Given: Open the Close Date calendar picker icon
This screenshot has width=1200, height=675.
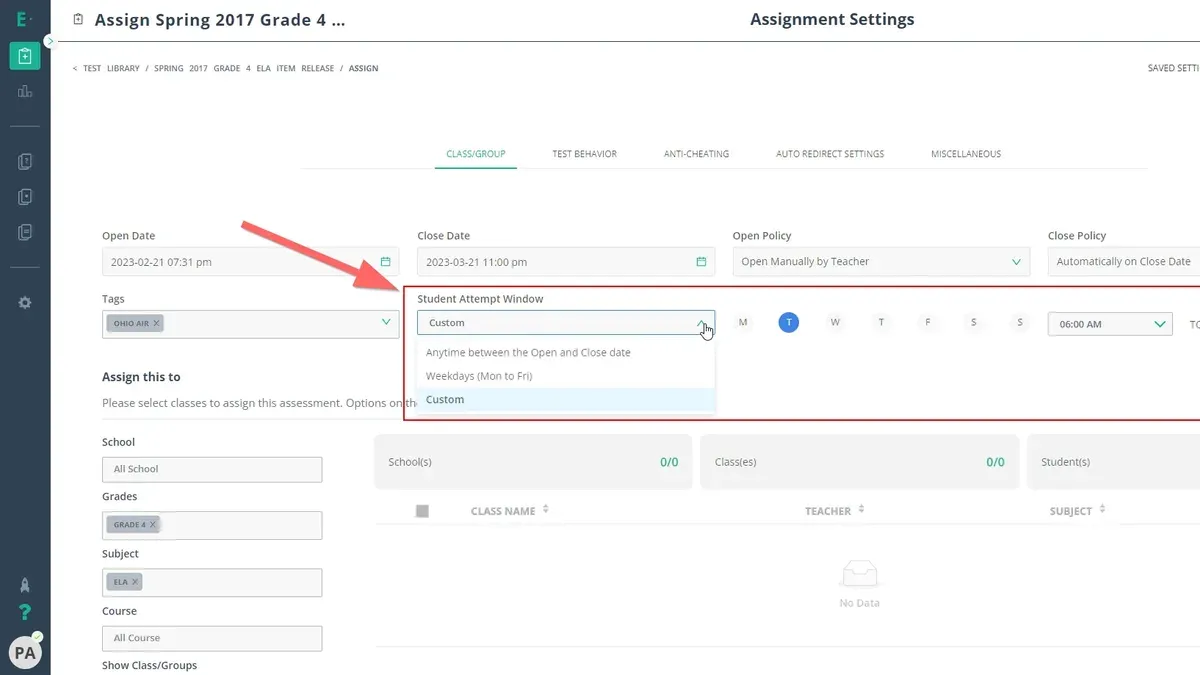Looking at the screenshot, I should (x=701, y=262).
